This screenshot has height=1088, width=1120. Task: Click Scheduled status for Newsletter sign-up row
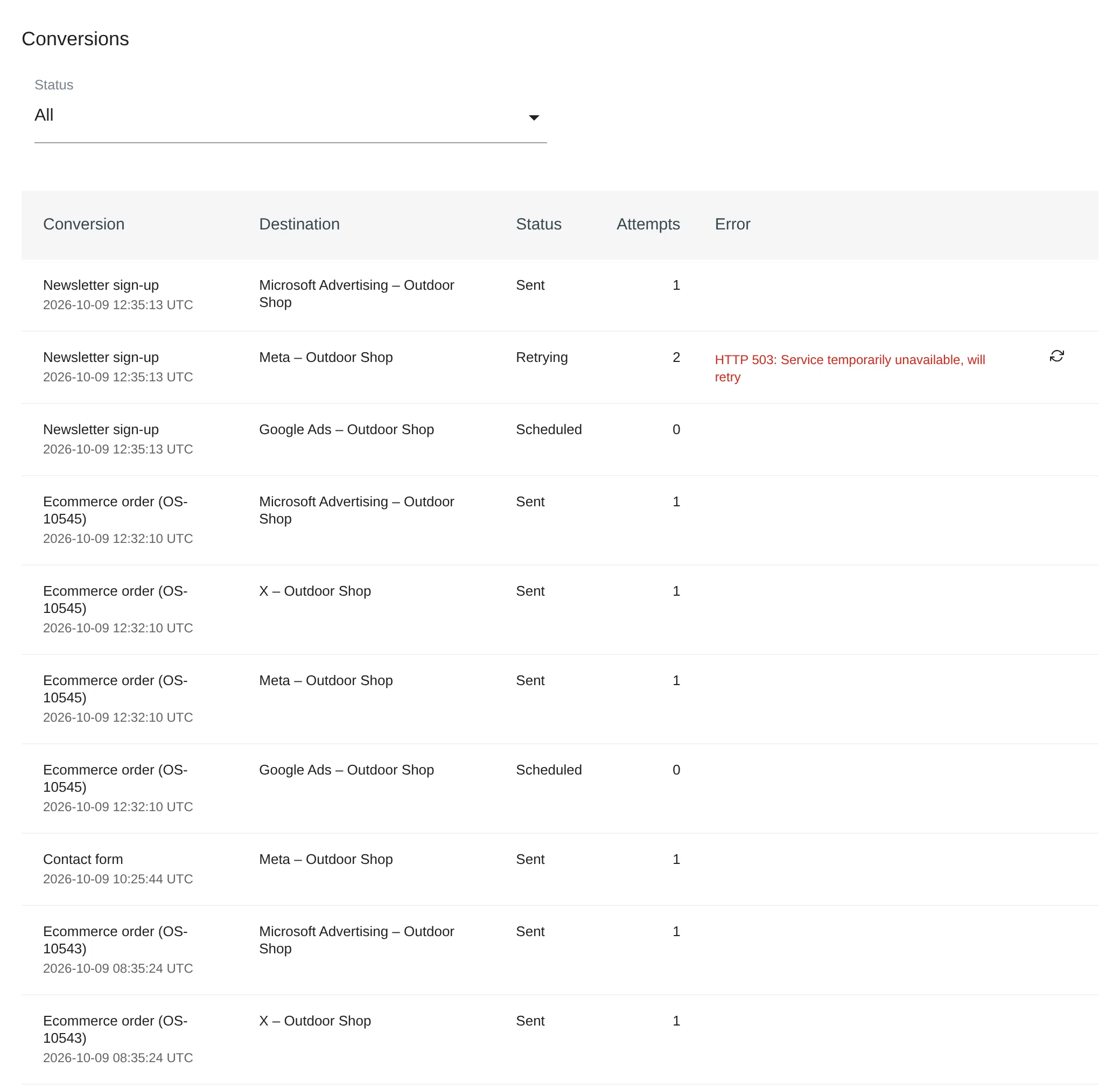(x=549, y=429)
